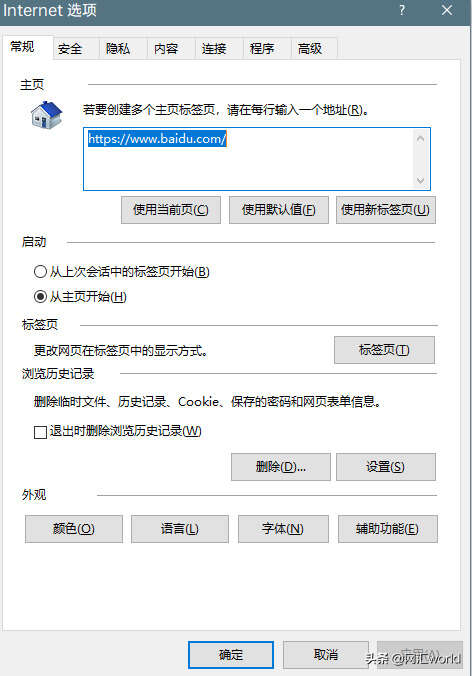472x676 pixels.
Task: Open the 连接 tab
Action: click(214, 49)
